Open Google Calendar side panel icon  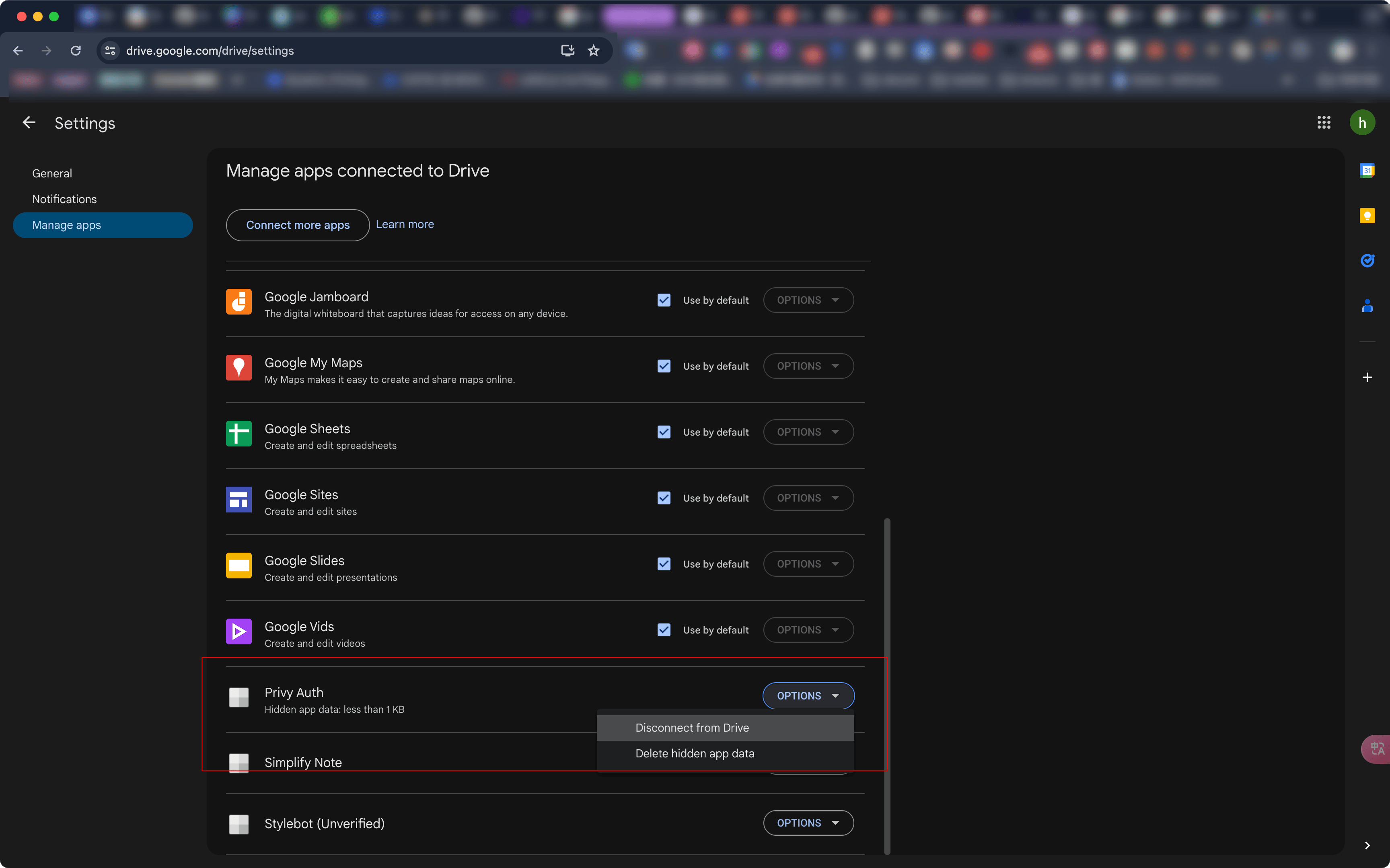pyautogui.click(x=1367, y=171)
